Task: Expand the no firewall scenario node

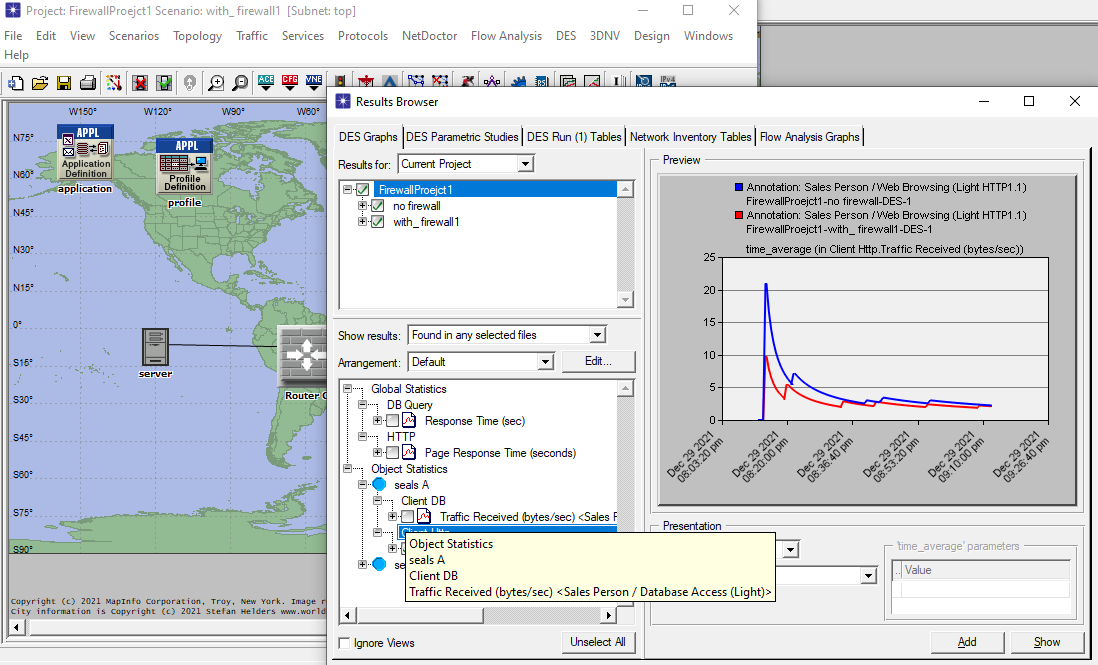Action: tap(362, 206)
